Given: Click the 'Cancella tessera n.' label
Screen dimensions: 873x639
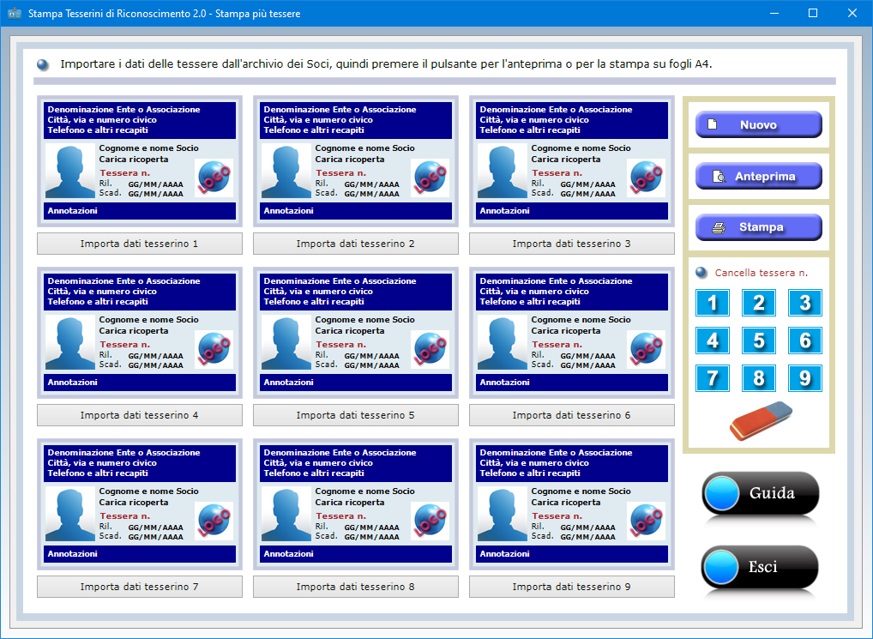Looking at the screenshot, I should coord(761,273).
